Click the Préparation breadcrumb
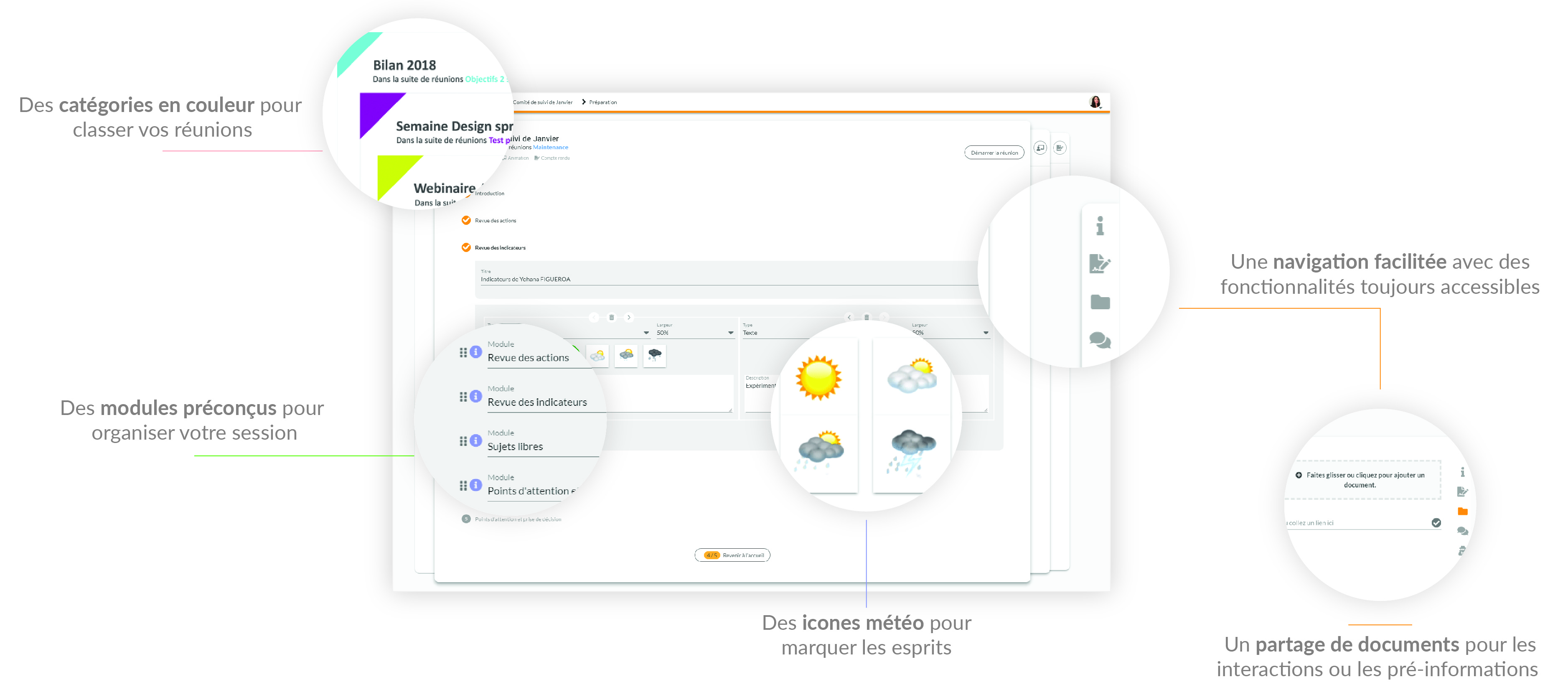This screenshot has width=1568, height=695. [602, 102]
